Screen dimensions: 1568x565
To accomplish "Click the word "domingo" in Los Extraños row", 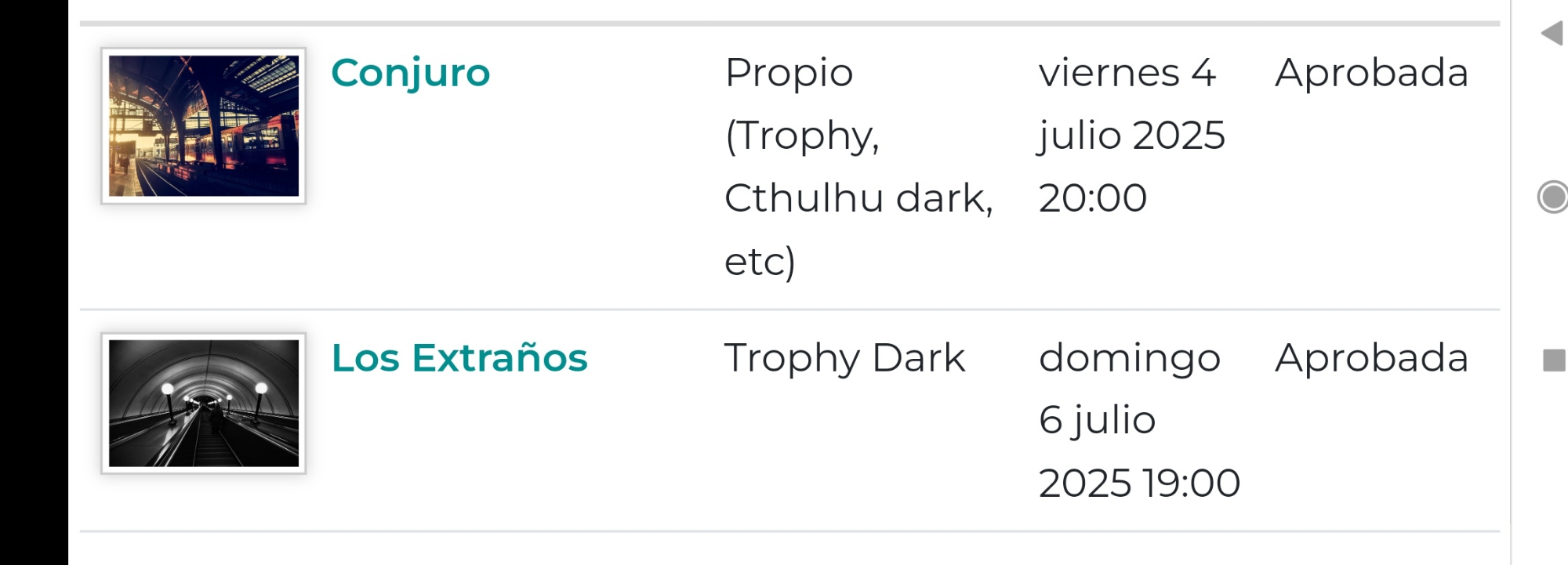I will pos(1130,358).
